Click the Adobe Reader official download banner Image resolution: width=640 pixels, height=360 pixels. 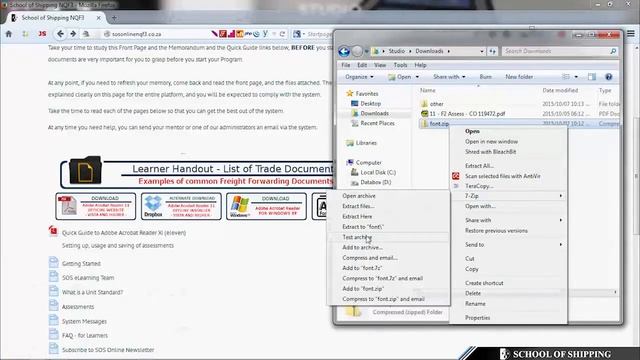click(x=96, y=206)
